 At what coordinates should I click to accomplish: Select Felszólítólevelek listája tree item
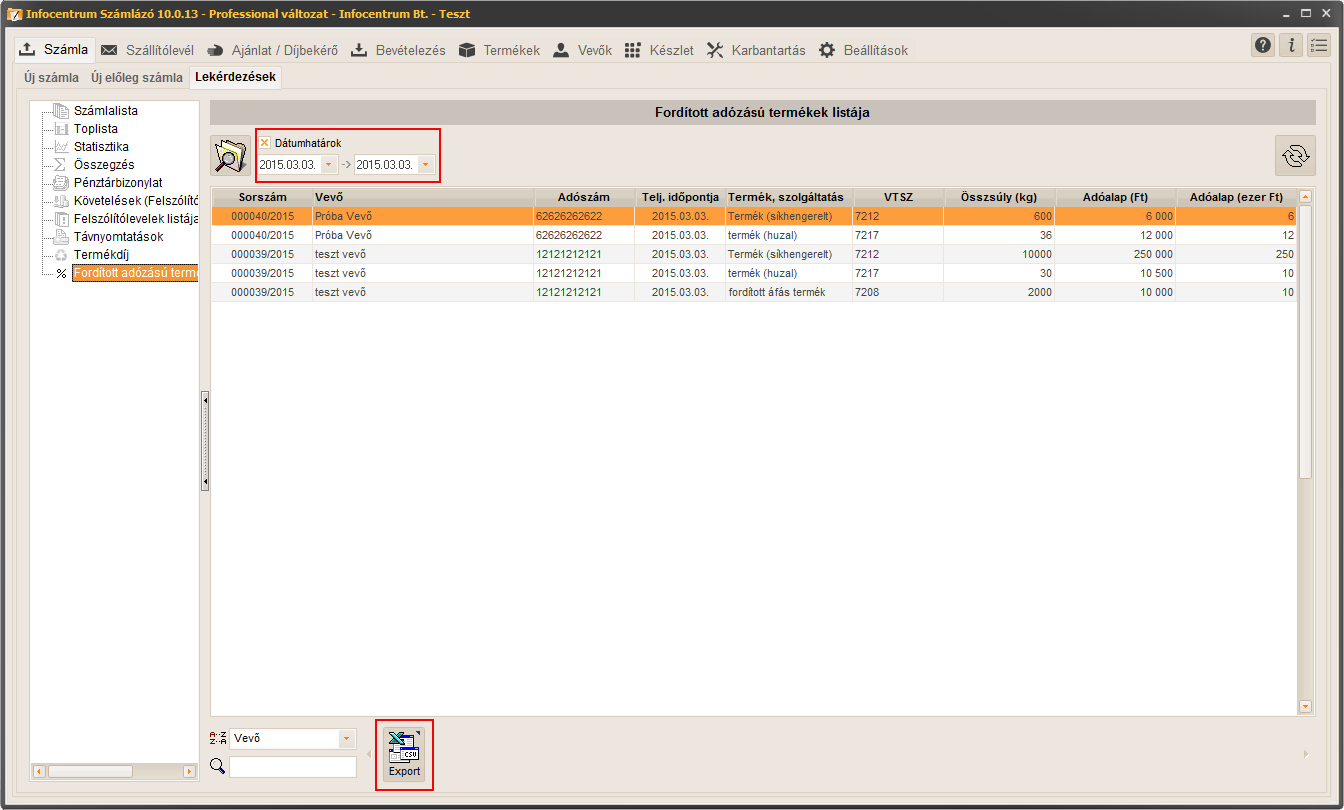(x=136, y=219)
